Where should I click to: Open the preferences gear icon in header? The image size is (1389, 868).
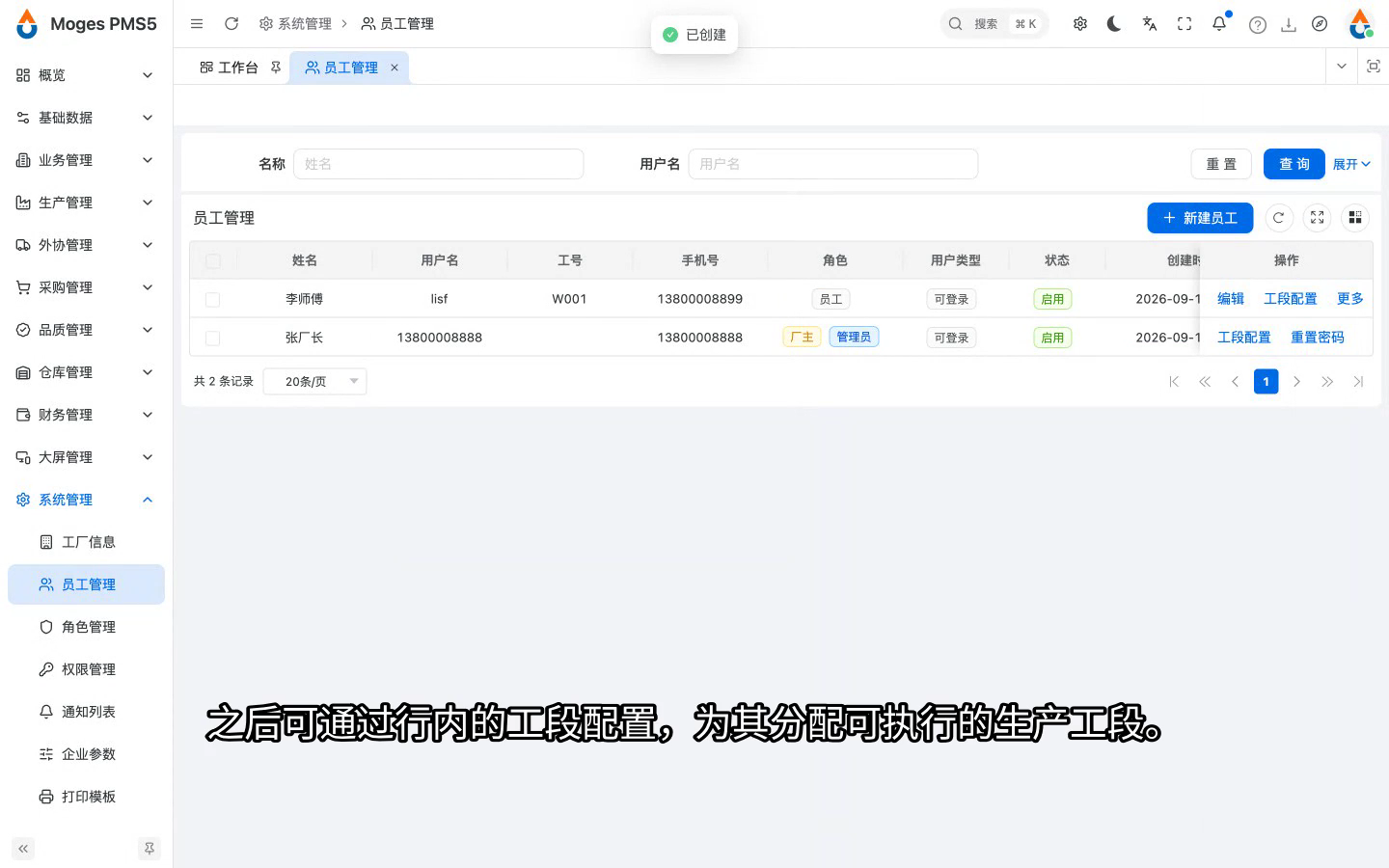point(1080,24)
